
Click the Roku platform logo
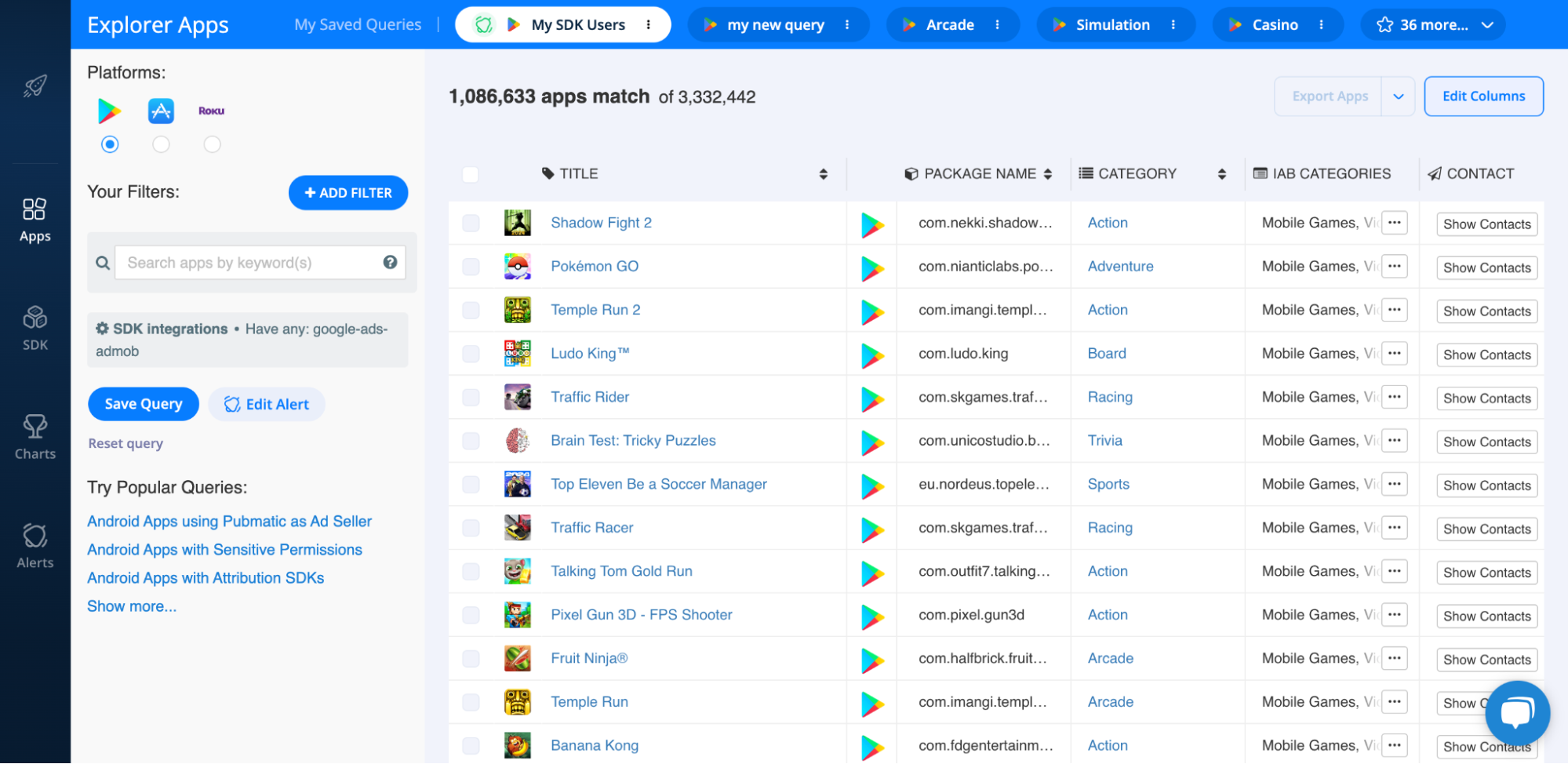click(x=212, y=111)
